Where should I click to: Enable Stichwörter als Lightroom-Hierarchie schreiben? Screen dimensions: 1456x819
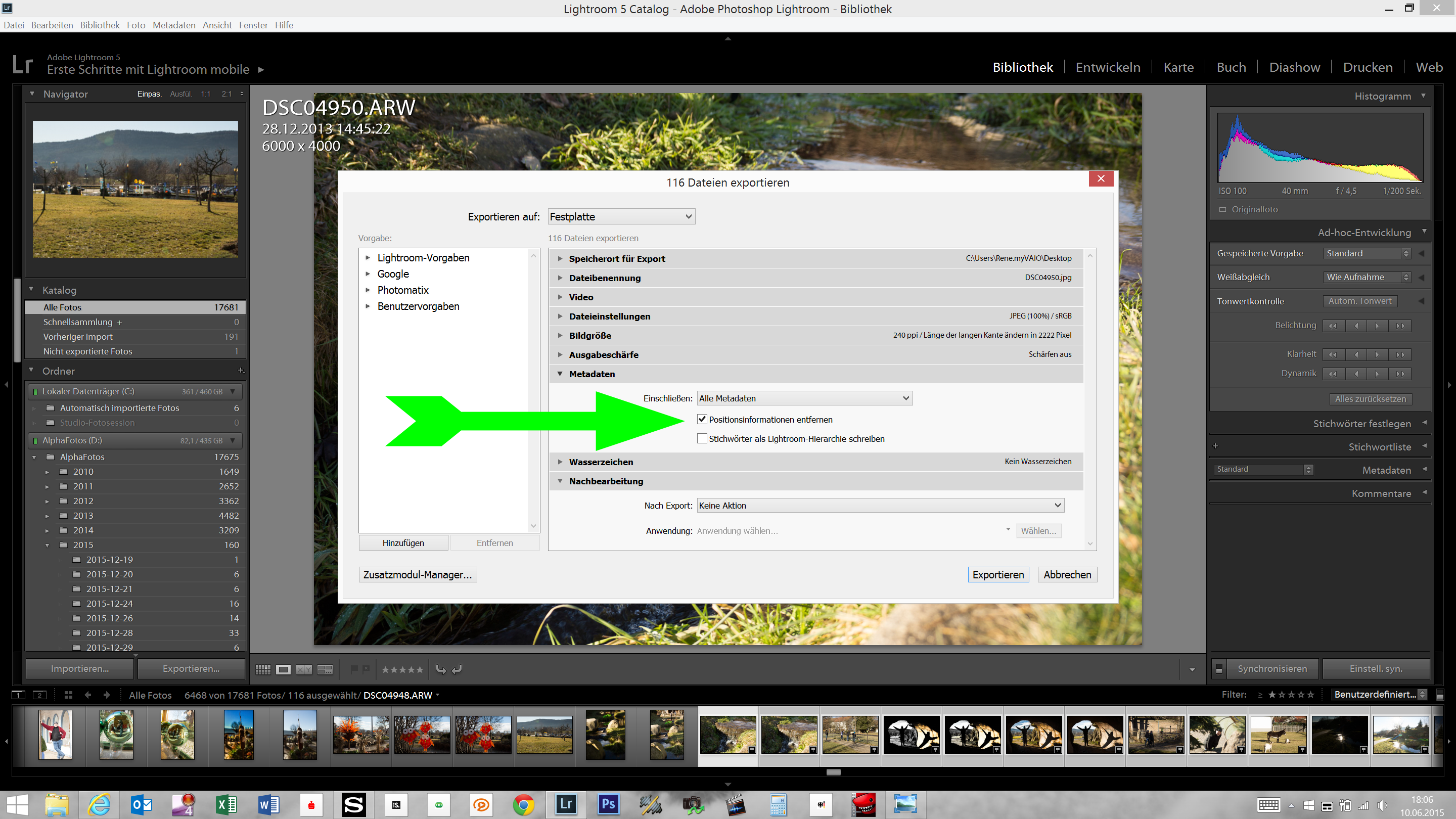pyautogui.click(x=702, y=439)
